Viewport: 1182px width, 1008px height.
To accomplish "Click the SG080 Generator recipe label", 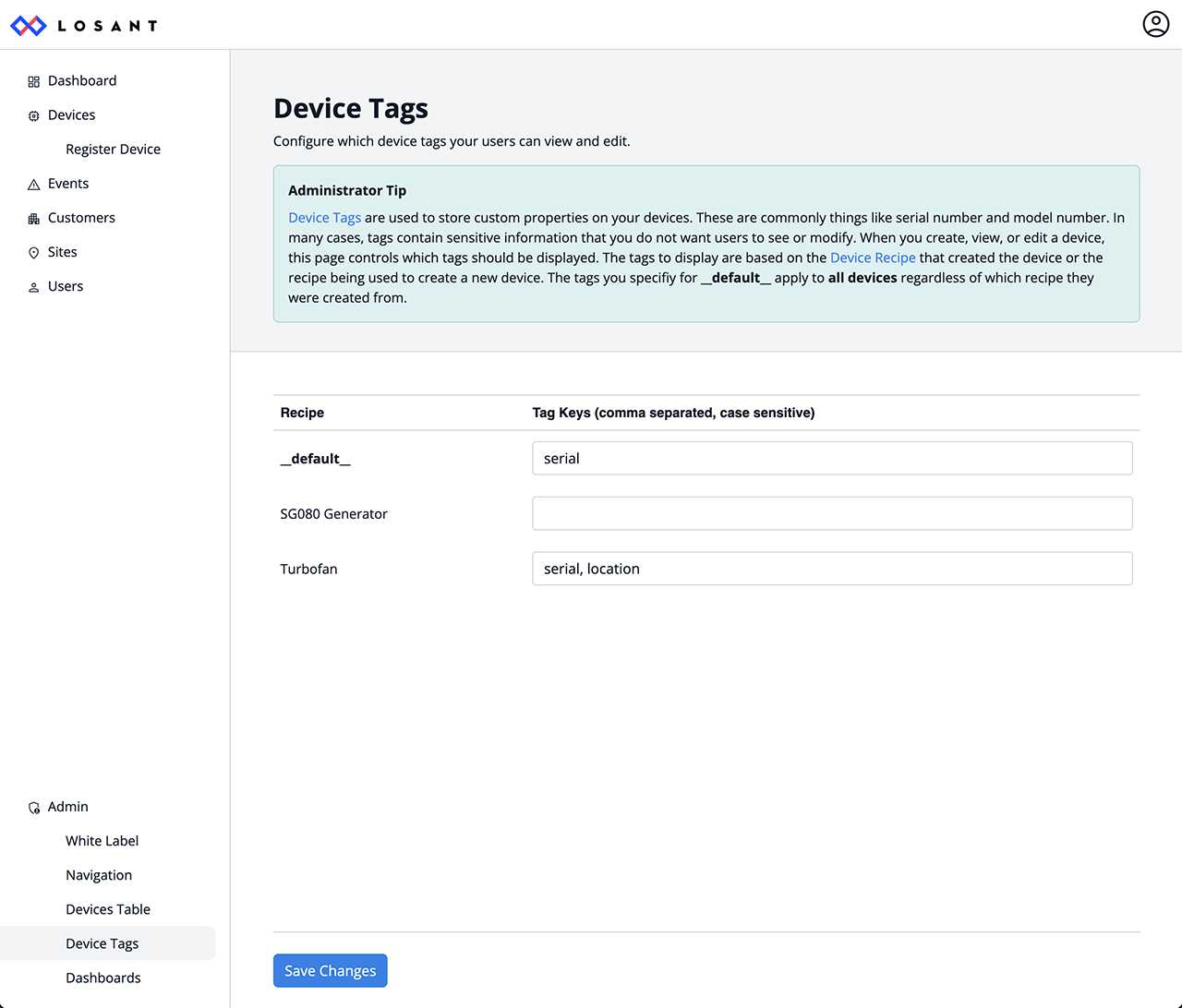I will tap(333, 513).
